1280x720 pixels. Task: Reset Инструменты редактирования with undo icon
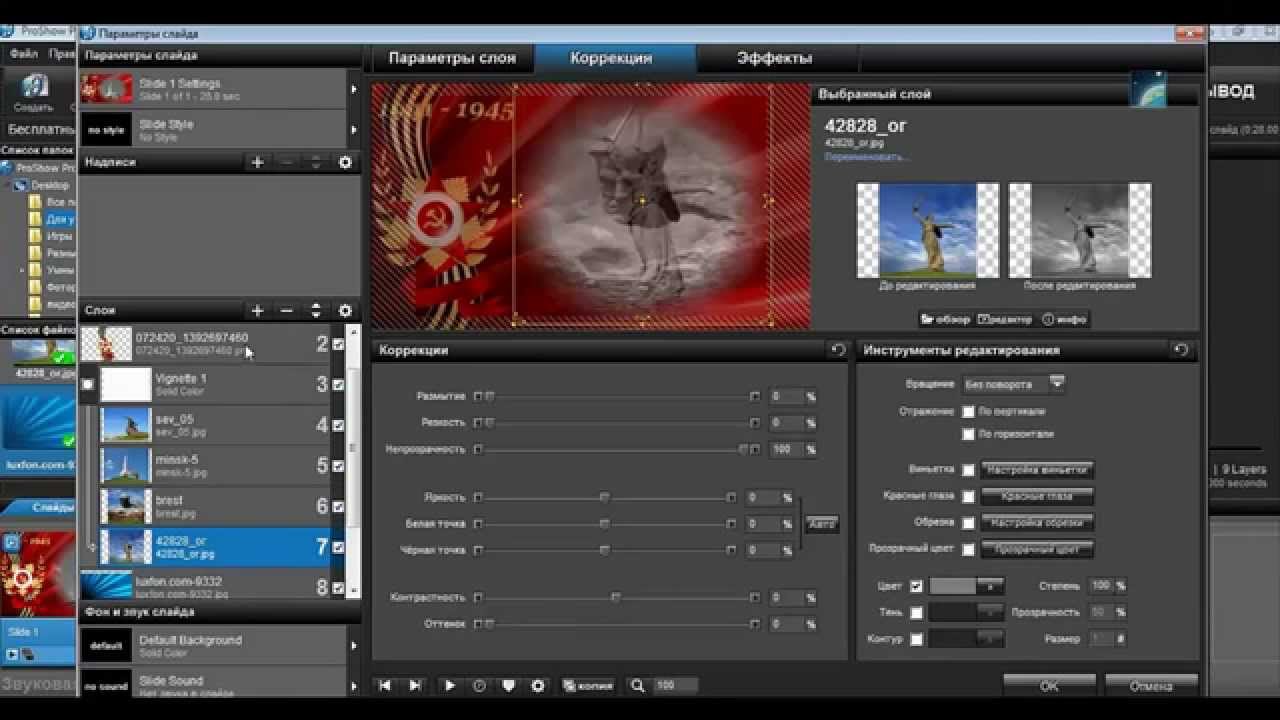[x=1181, y=350]
